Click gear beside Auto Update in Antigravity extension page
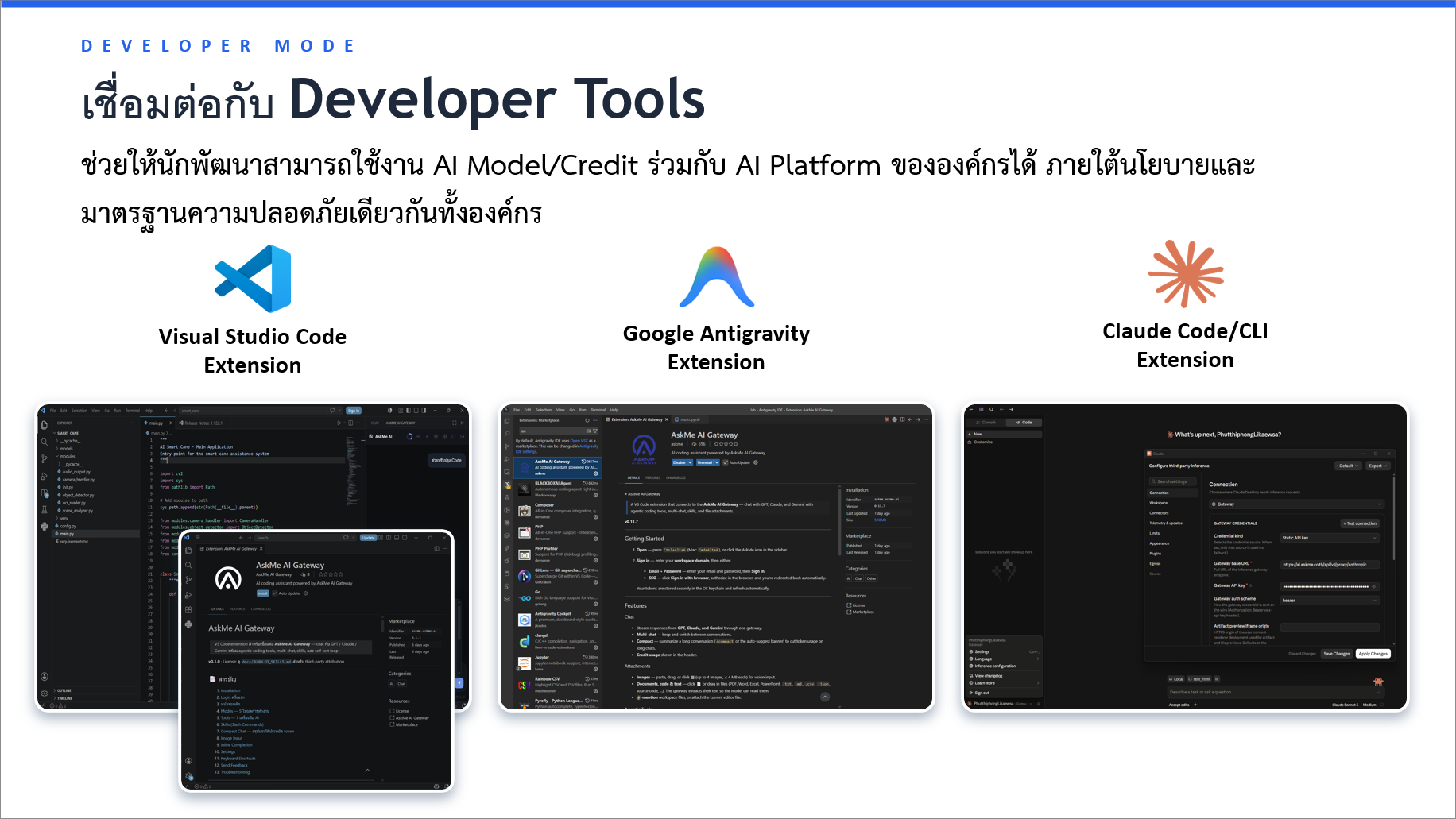Screen dimensions: 1456x819 coord(756,462)
